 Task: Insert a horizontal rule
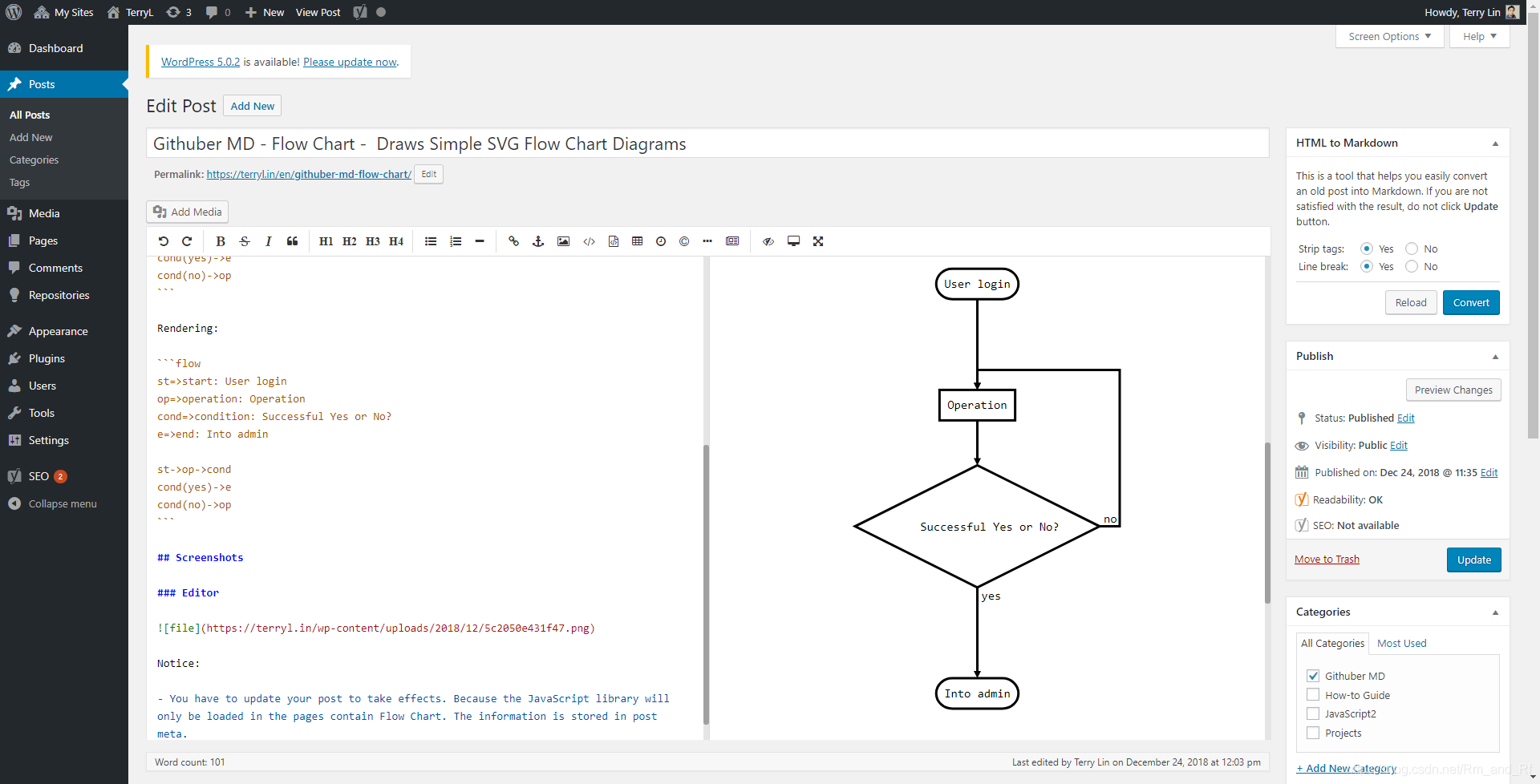[x=480, y=241]
